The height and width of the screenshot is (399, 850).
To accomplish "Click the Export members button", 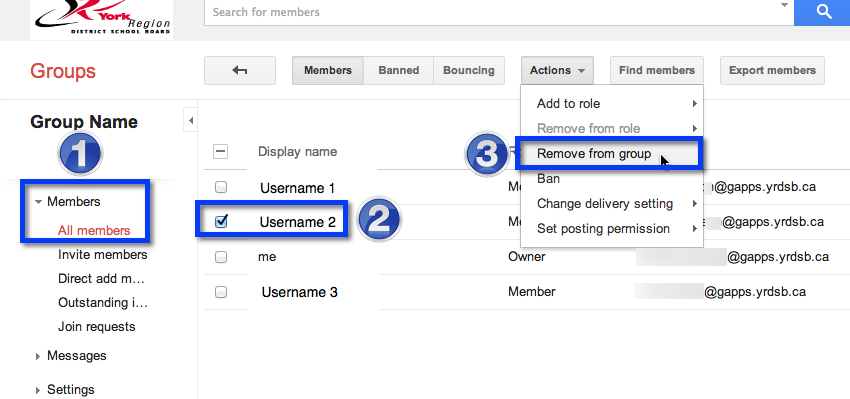I will 772,70.
